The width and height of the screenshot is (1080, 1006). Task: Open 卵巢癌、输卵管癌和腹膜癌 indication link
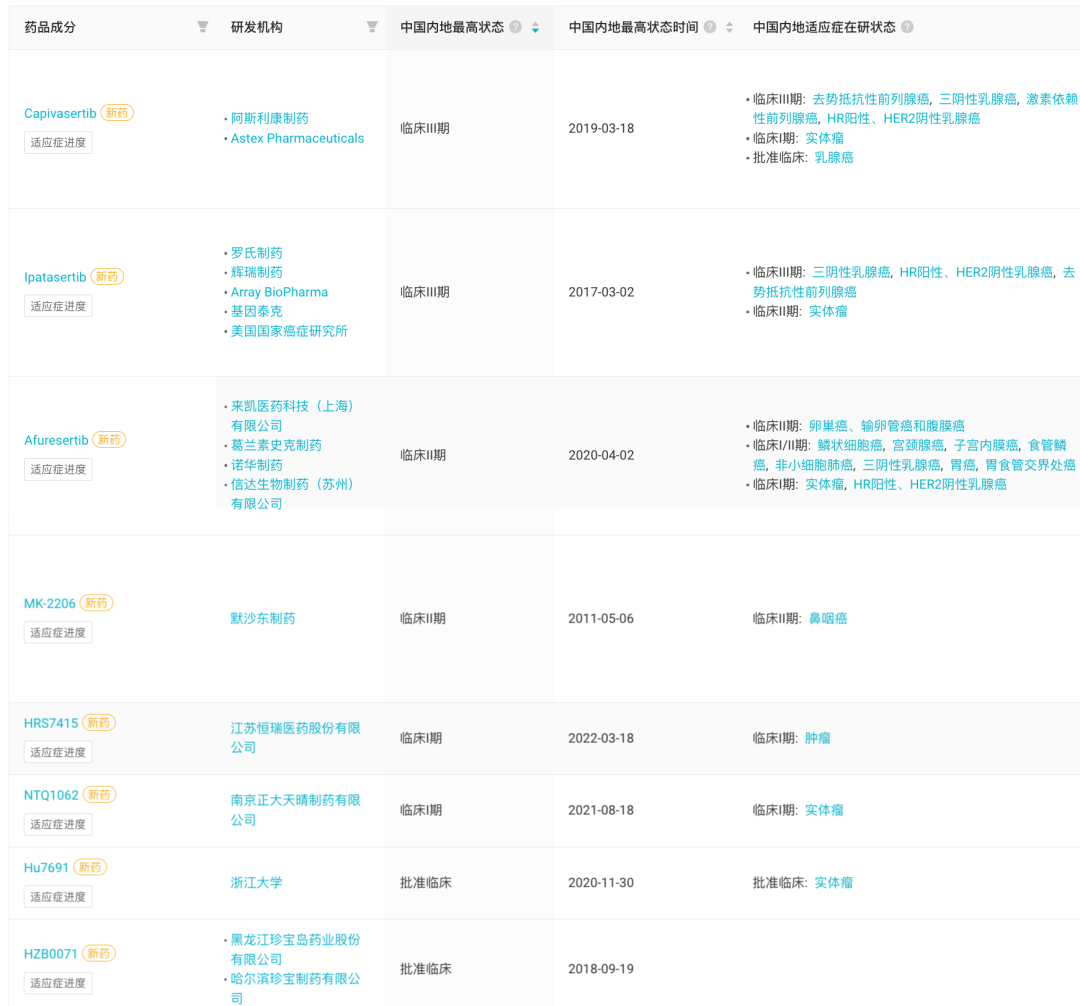tap(886, 426)
